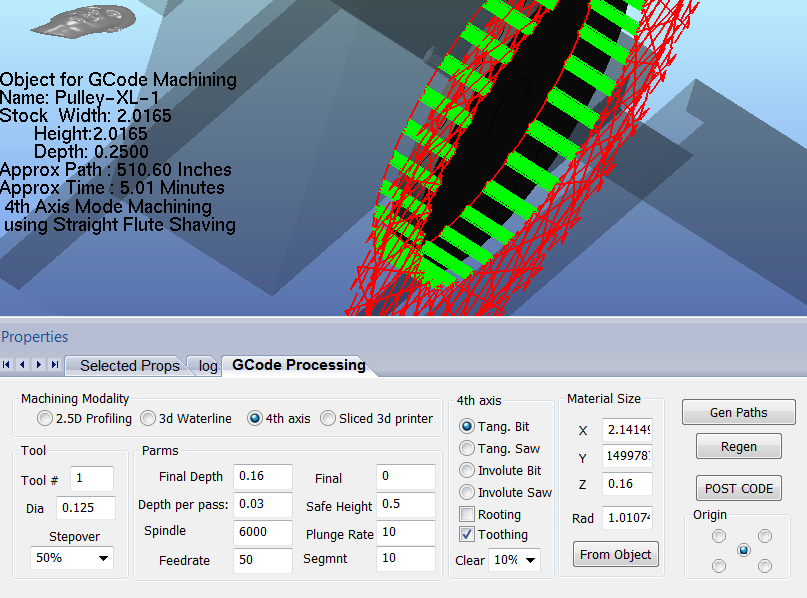Image resolution: width=807 pixels, height=598 pixels.
Task: Expand the Clear 10% dropdown
Action: click(514, 560)
